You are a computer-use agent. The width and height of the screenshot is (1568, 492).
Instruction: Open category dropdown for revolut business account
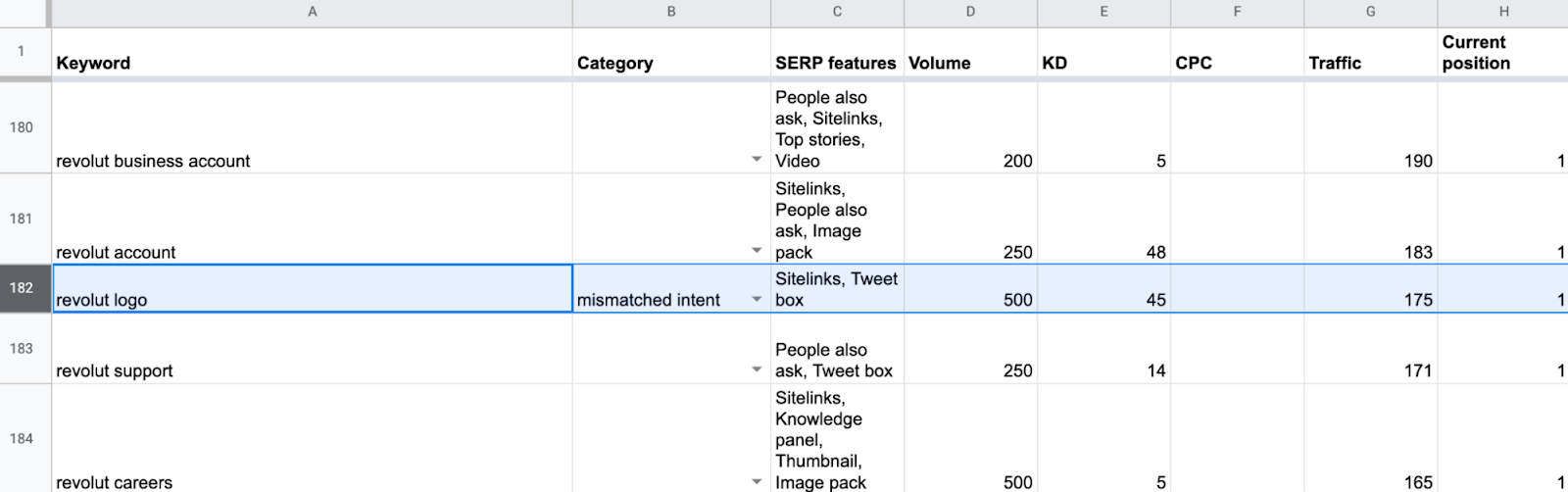757,160
